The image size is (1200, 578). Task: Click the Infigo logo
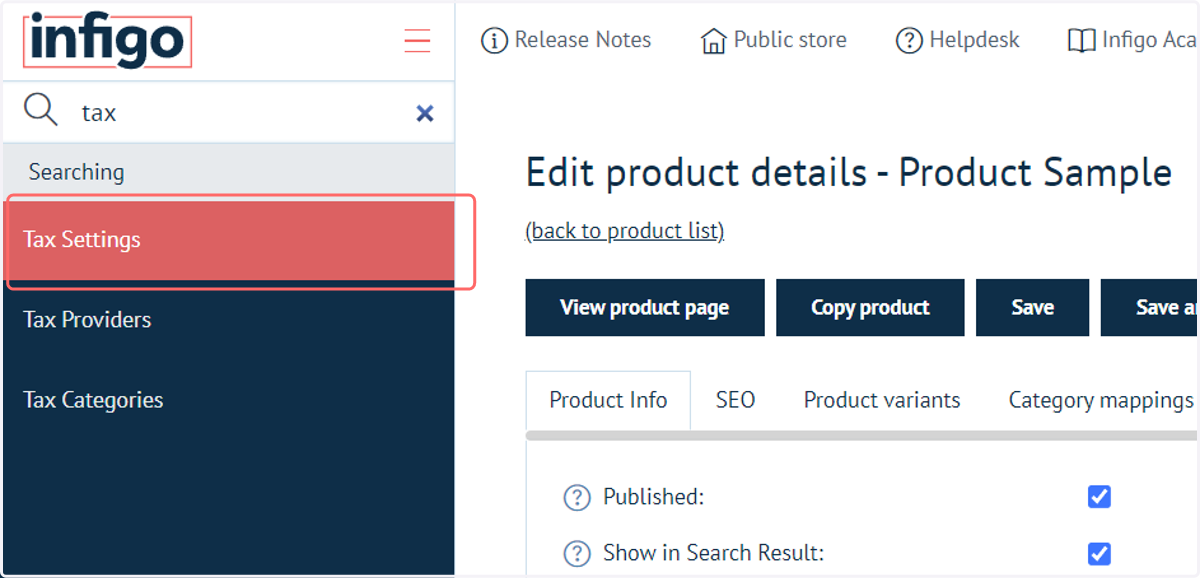click(x=107, y=40)
